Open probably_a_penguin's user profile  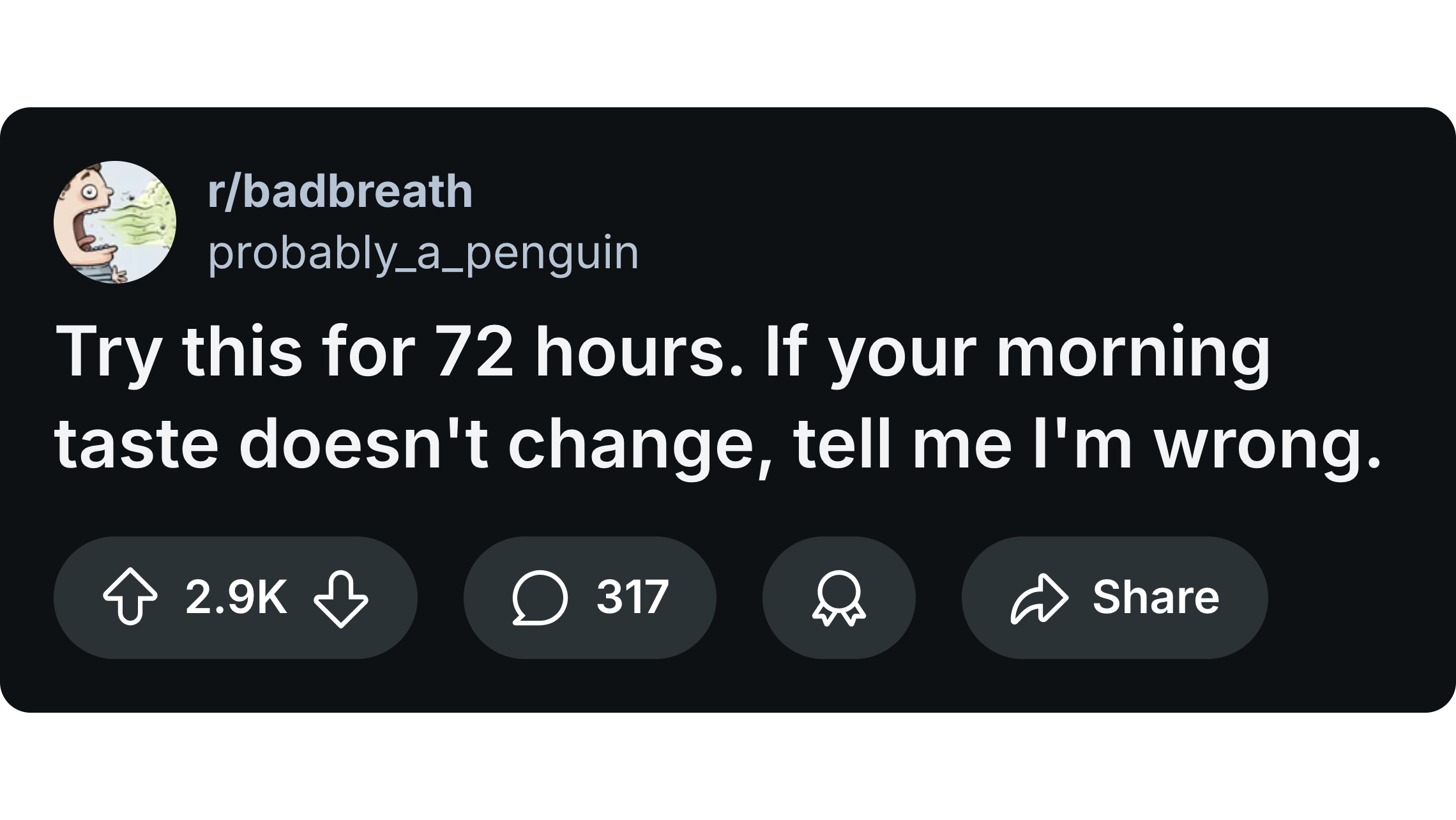coord(423,253)
